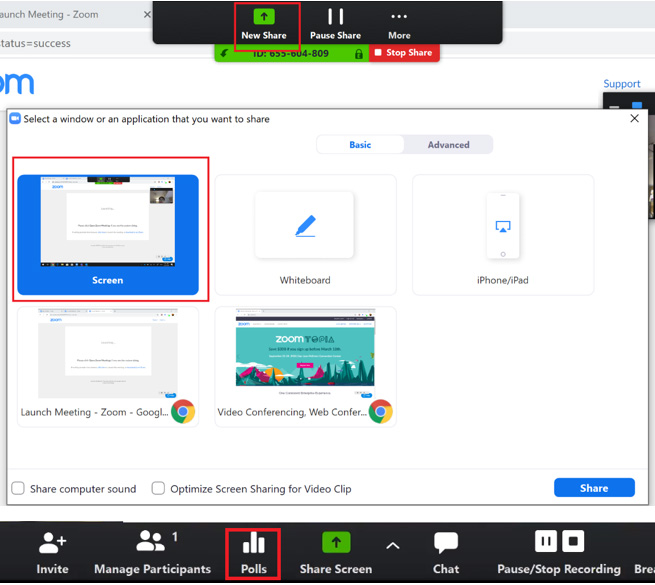Click the browser address bar URL
Screen dimensions: 655x585
coord(35,43)
